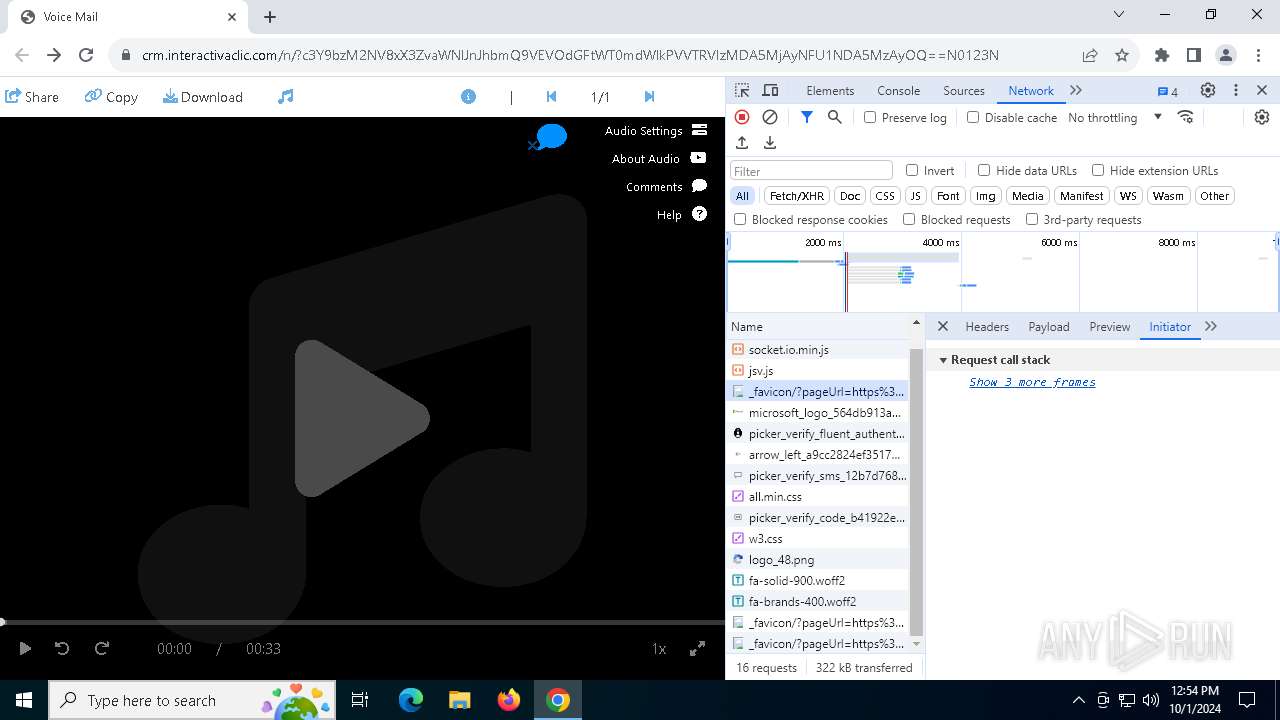Open the network search magnifier icon

[x=835, y=117]
